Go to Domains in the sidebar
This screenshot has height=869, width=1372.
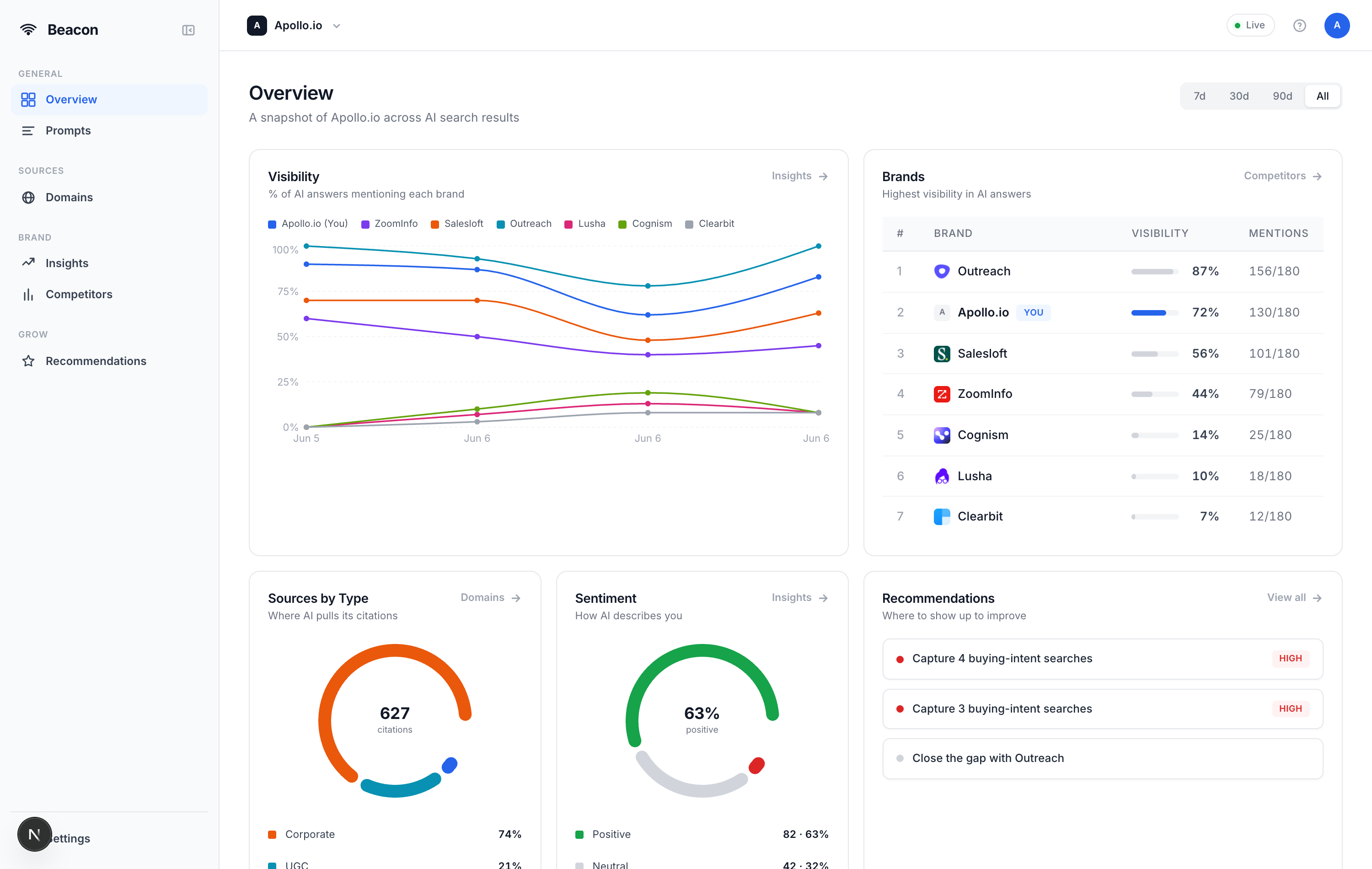pyautogui.click(x=109, y=197)
